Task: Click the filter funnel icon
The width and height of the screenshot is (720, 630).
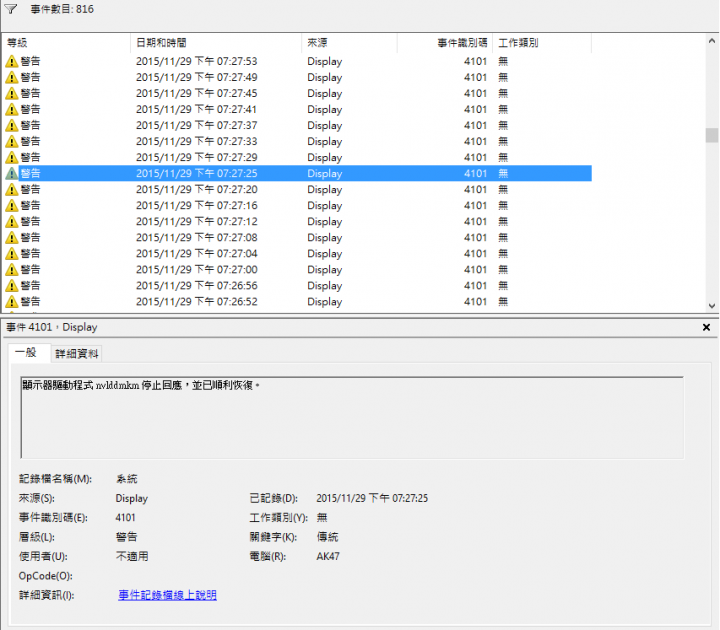Action: pyautogui.click(x=11, y=9)
